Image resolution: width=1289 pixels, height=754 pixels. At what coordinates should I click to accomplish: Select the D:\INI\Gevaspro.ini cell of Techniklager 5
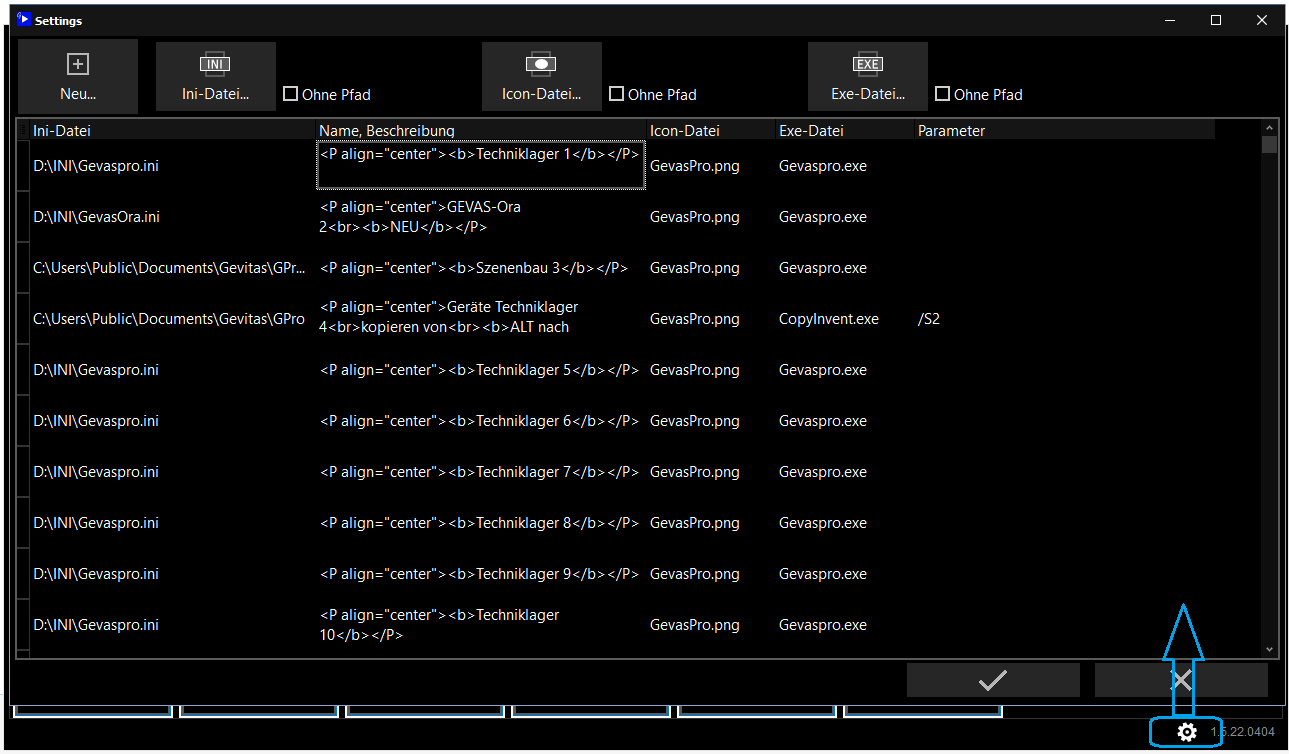pos(173,370)
